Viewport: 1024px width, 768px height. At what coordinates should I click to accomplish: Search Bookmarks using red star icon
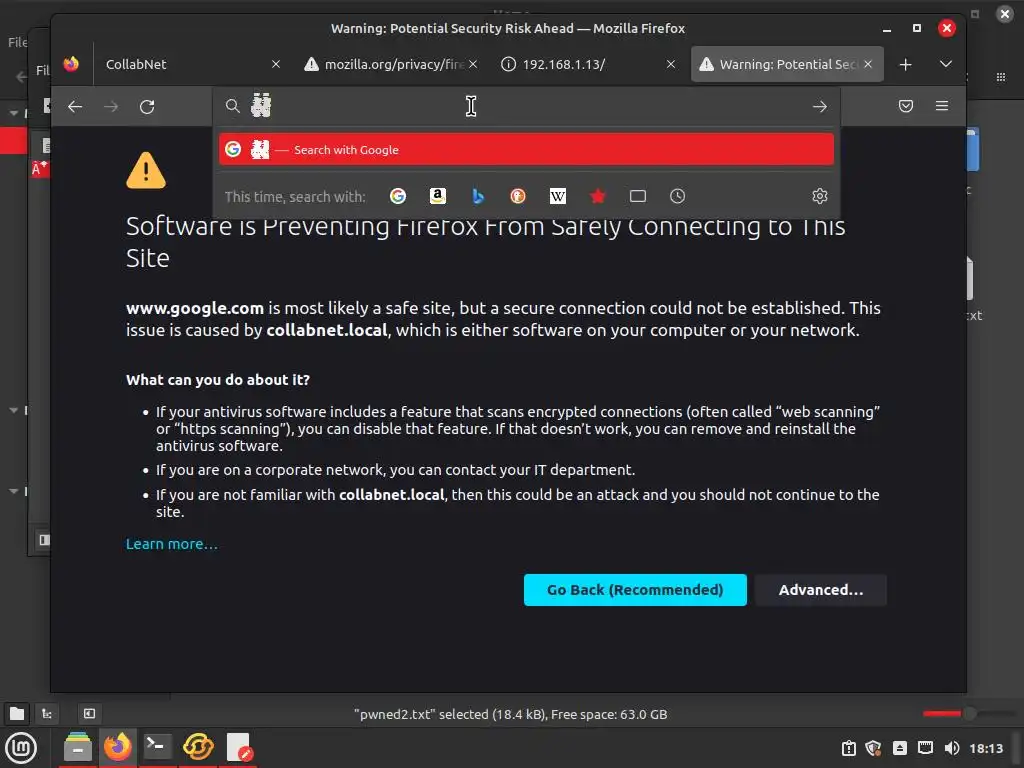click(598, 196)
